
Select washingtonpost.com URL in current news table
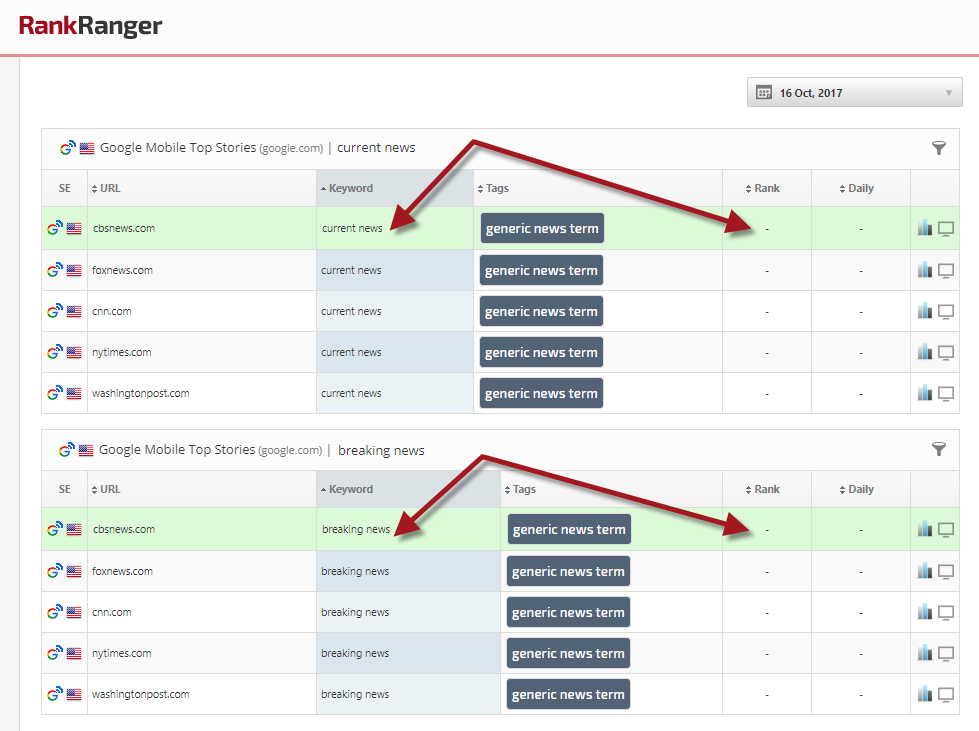point(140,393)
